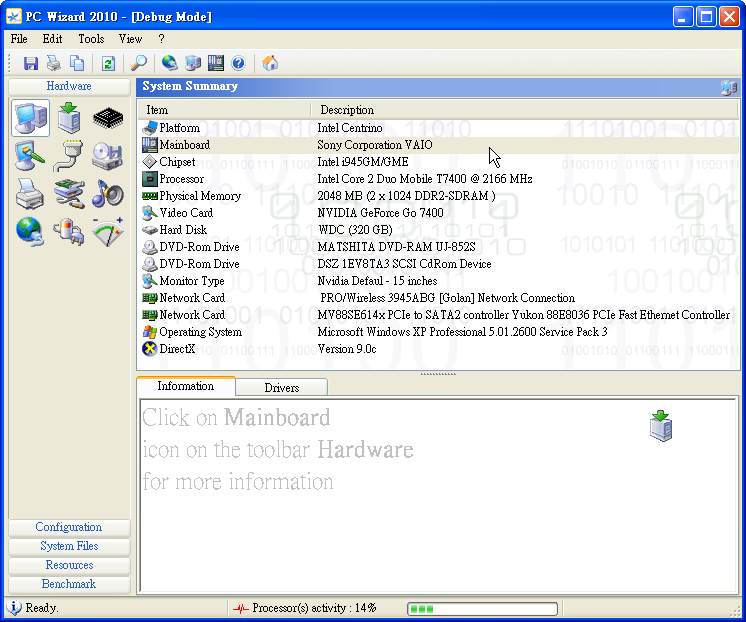Click the info icon in the status bar
The image size is (746, 622).
click(14, 607)
